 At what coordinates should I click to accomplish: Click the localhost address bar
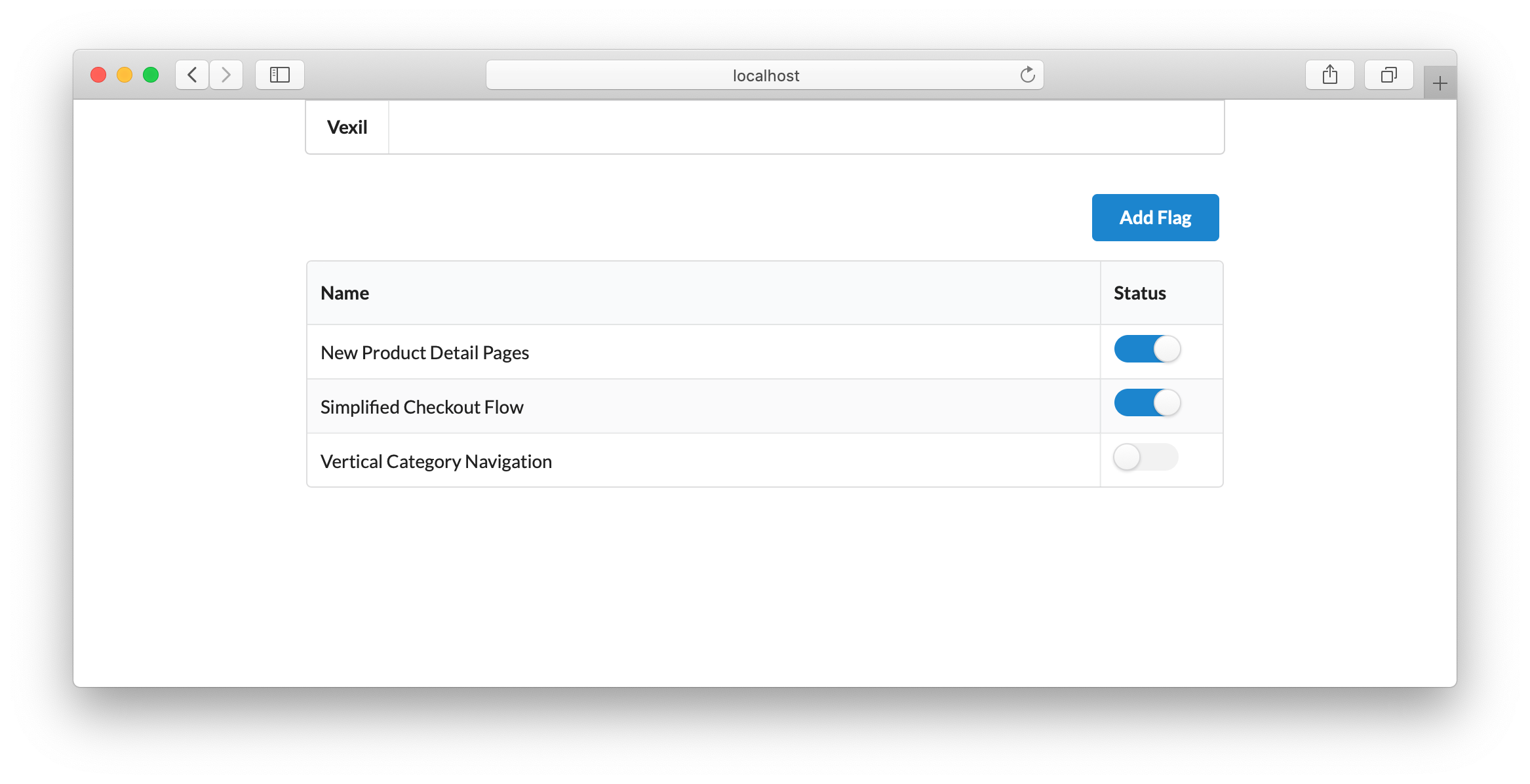point(765,74)
